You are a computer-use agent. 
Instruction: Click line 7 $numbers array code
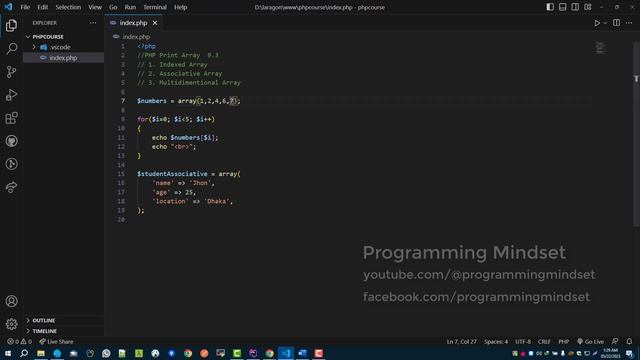[x=189, y=101]
